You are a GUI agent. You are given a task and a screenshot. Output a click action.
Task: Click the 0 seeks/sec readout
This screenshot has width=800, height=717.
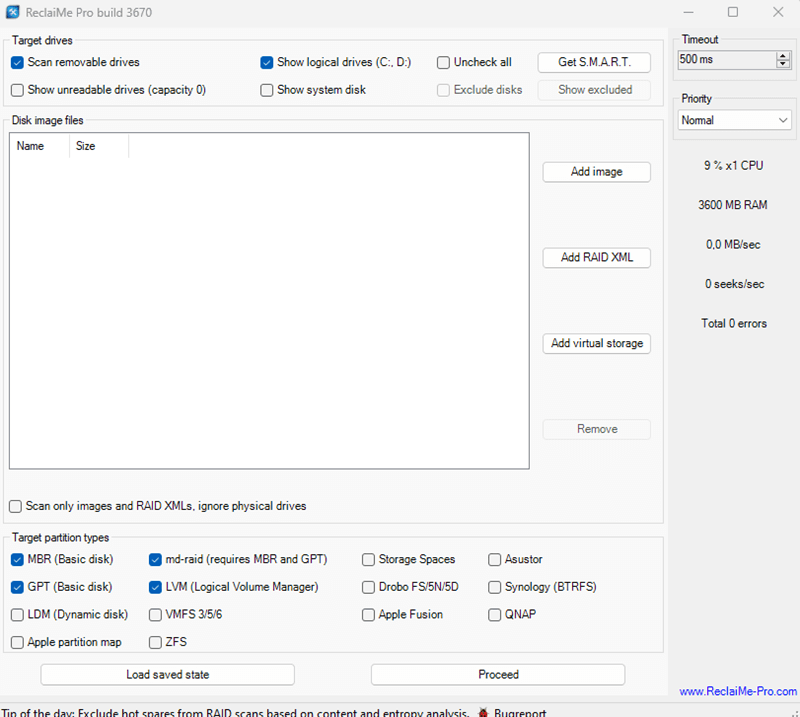pyautogui.click(x=734, y=284)
